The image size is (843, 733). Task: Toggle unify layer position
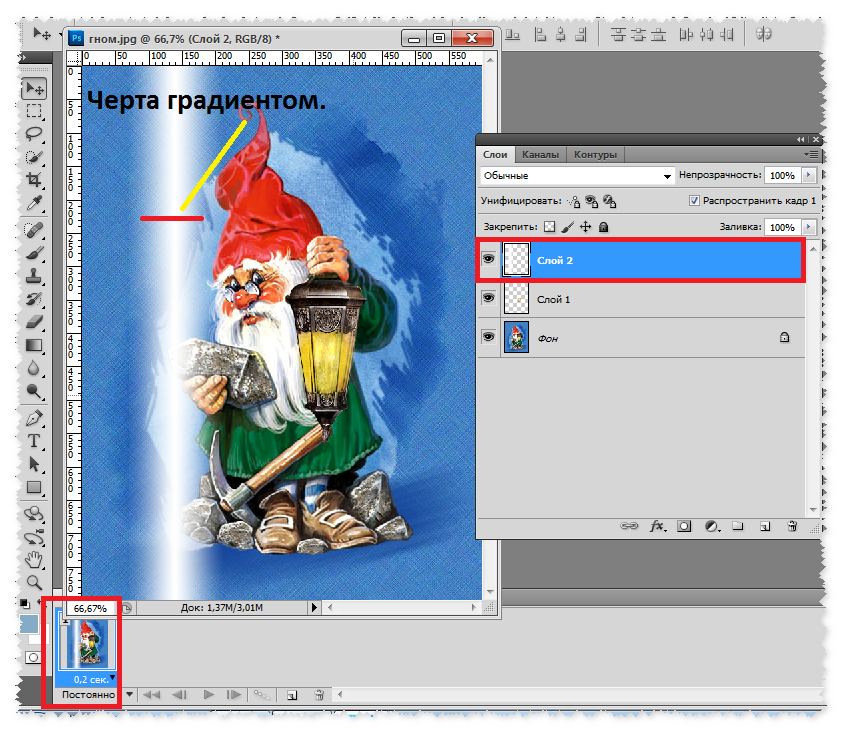(x=574, y=201)
